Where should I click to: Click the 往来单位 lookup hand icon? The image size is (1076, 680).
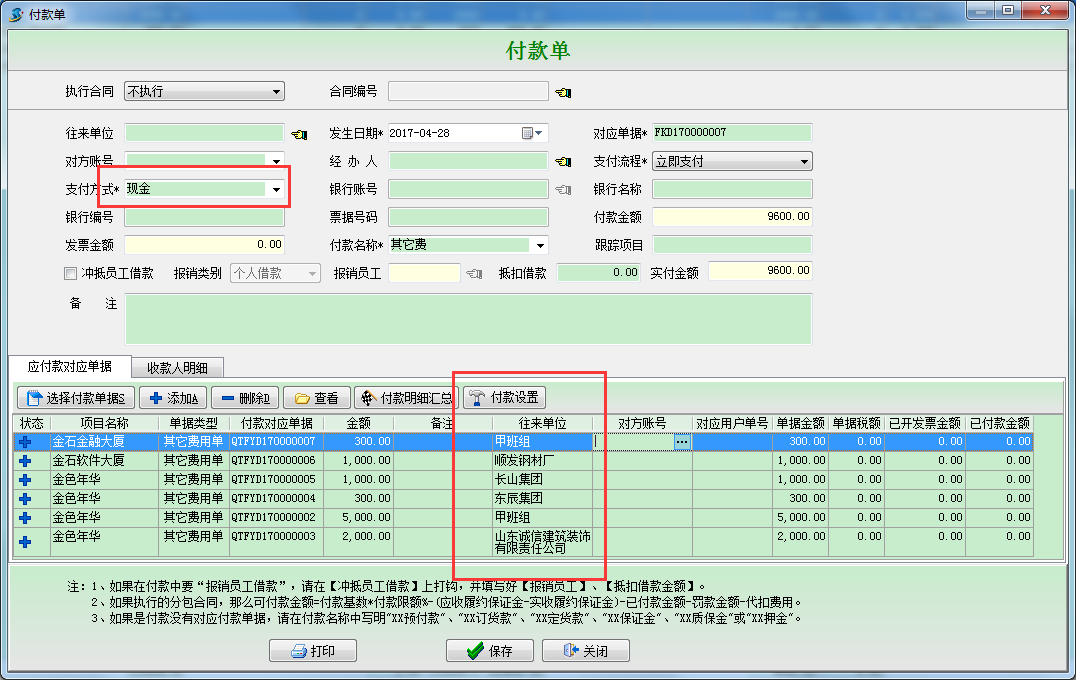[x=298, y=132]
